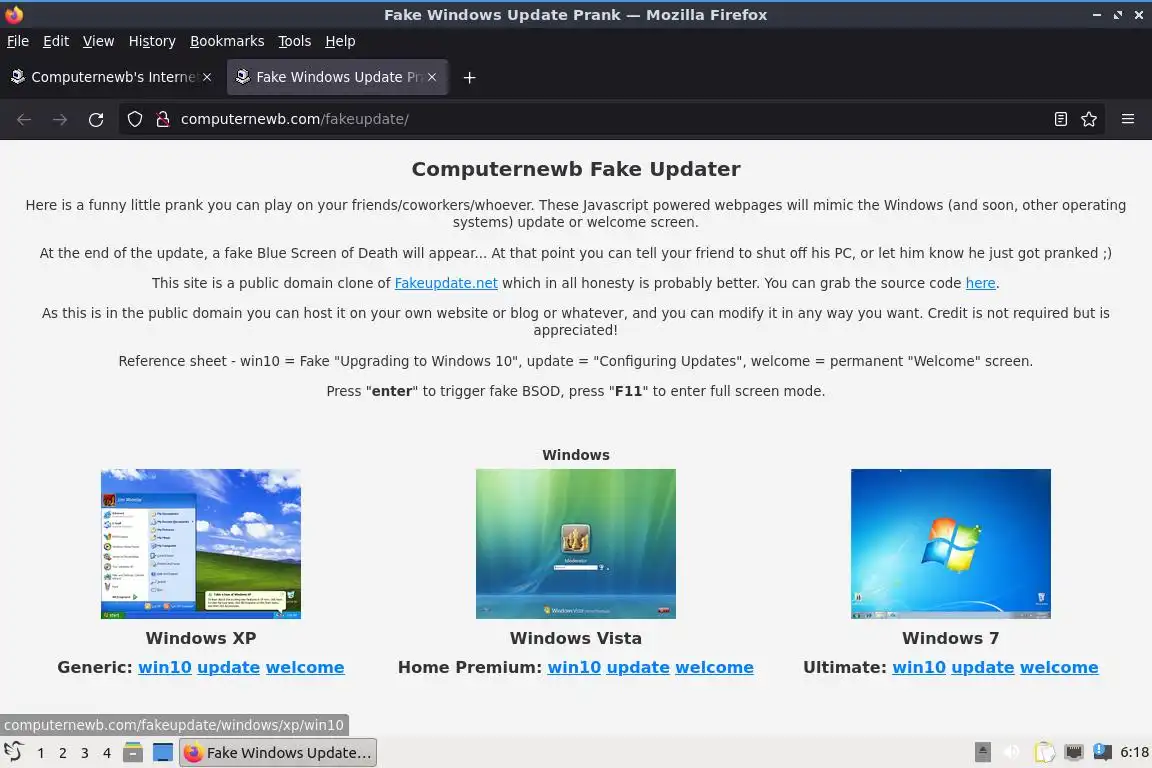Reload the current page
Screen dimensions: 1152x768
pos(96,119)
